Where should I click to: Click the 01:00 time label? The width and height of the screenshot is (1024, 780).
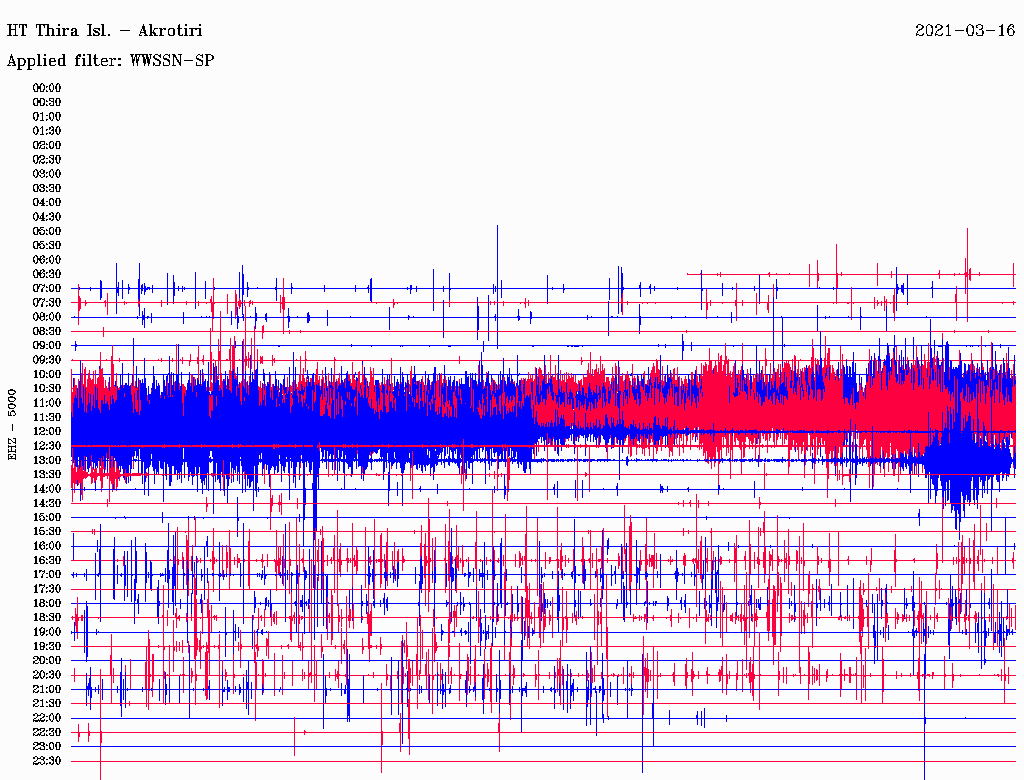(x=47, y=117)
